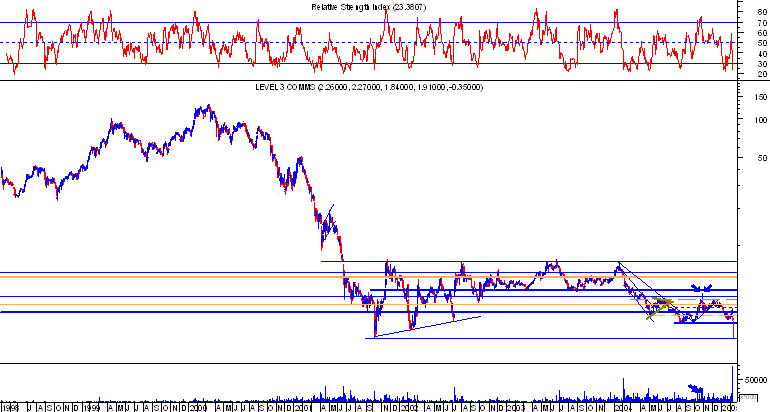Click the 2003 year label on the time axis
The image size is (770, 412).
tap(516, 408)
